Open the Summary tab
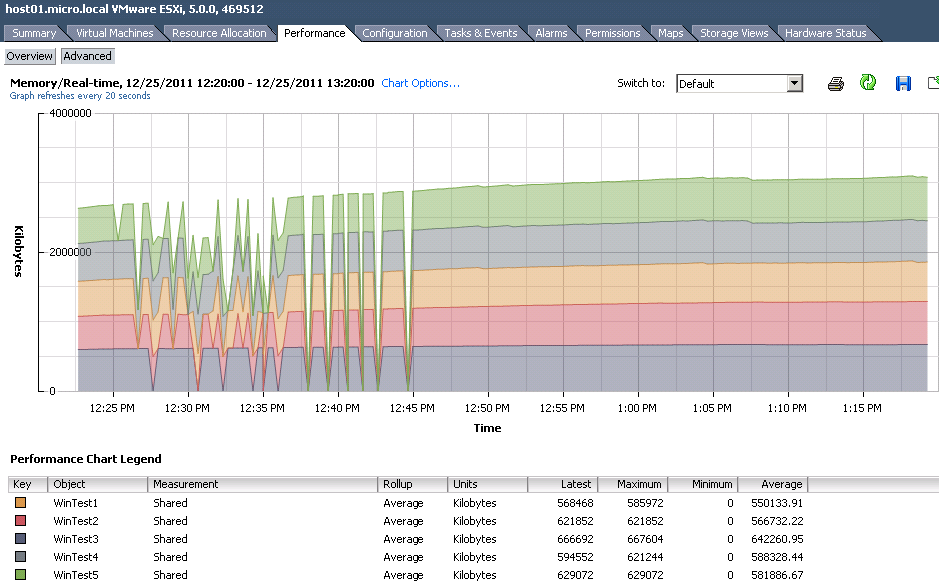 click(x=34, y=34)
